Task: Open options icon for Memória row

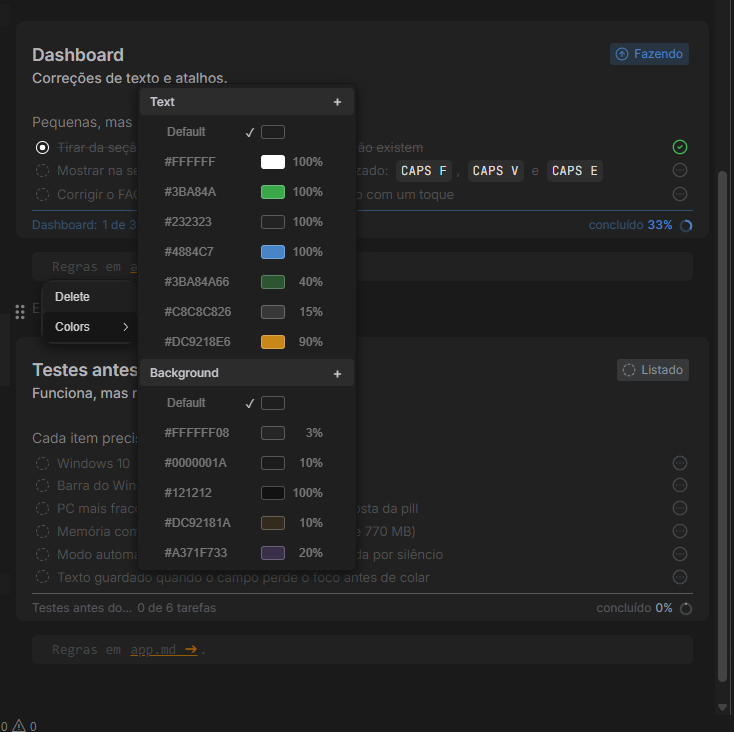Action: [680, 531]
